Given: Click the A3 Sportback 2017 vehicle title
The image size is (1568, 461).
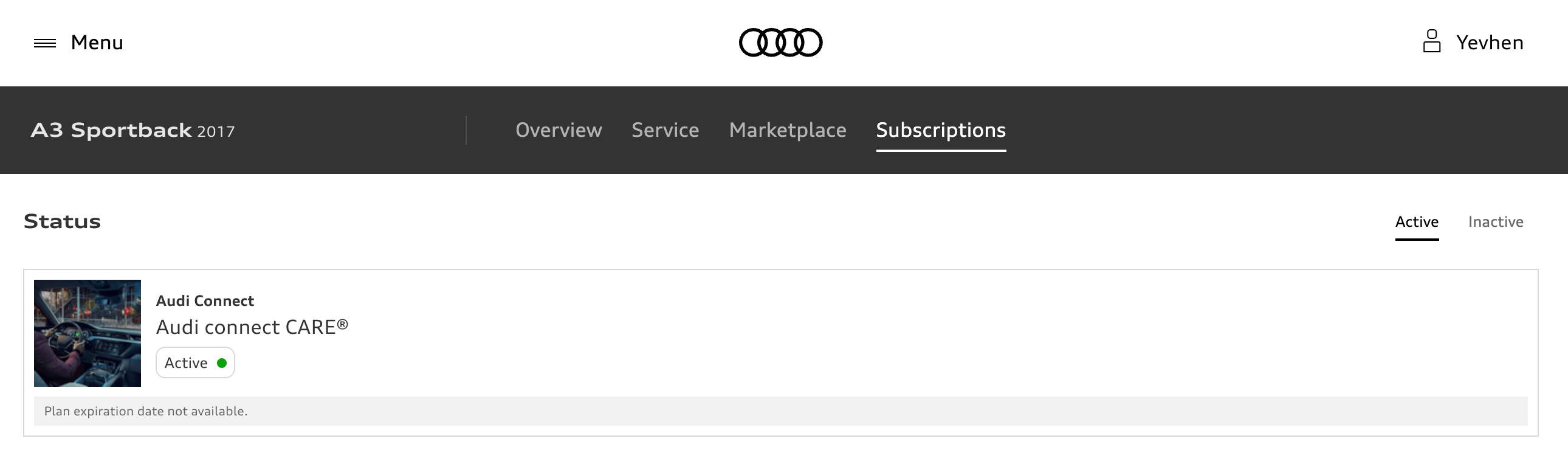Looking at the screenshot, I should 132,130.
